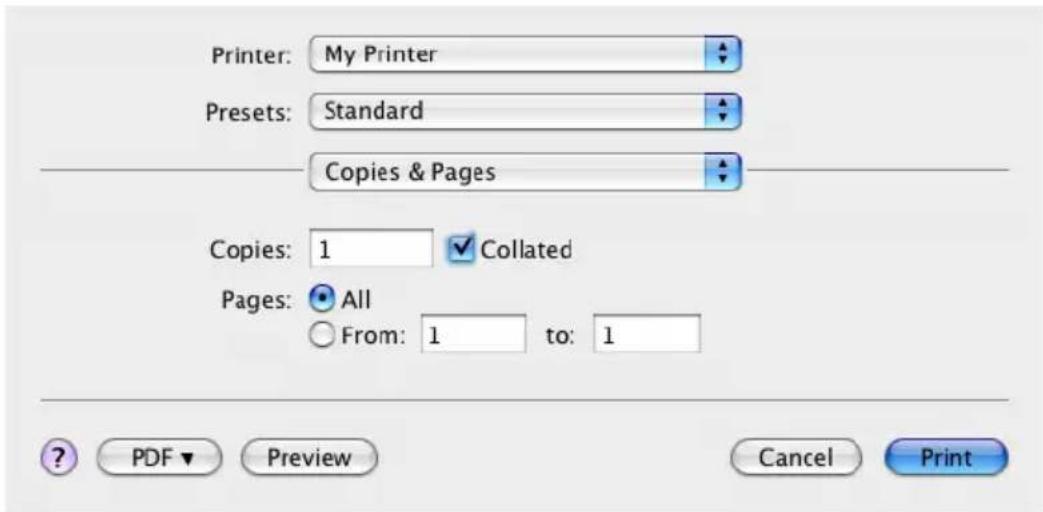
Task: Expand the Copies & Pages options menu
Action: (525, 172)
